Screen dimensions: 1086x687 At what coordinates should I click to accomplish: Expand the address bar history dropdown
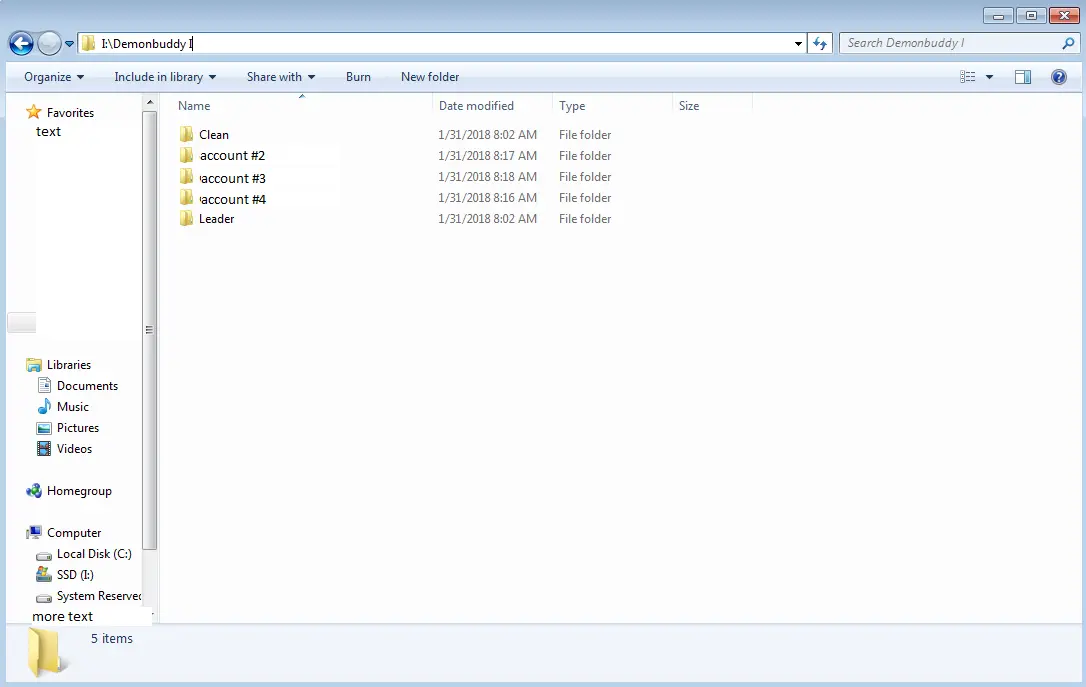798,44
